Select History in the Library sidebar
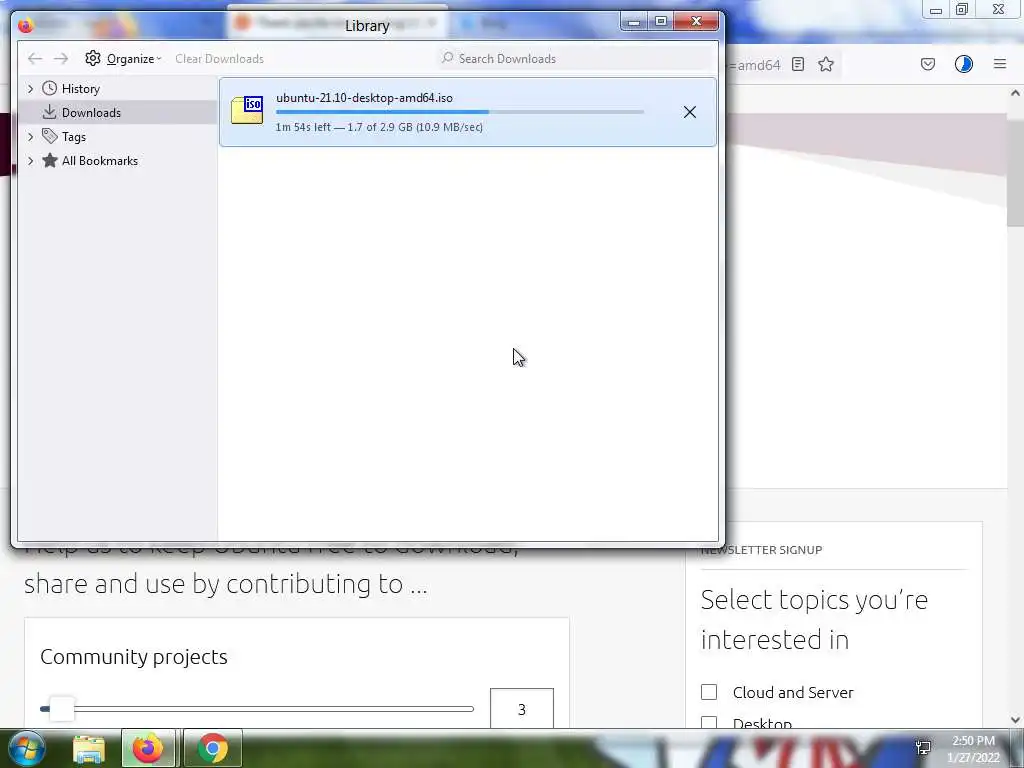Viewport: 1024px width, 768px height. (x=80, y=89)
